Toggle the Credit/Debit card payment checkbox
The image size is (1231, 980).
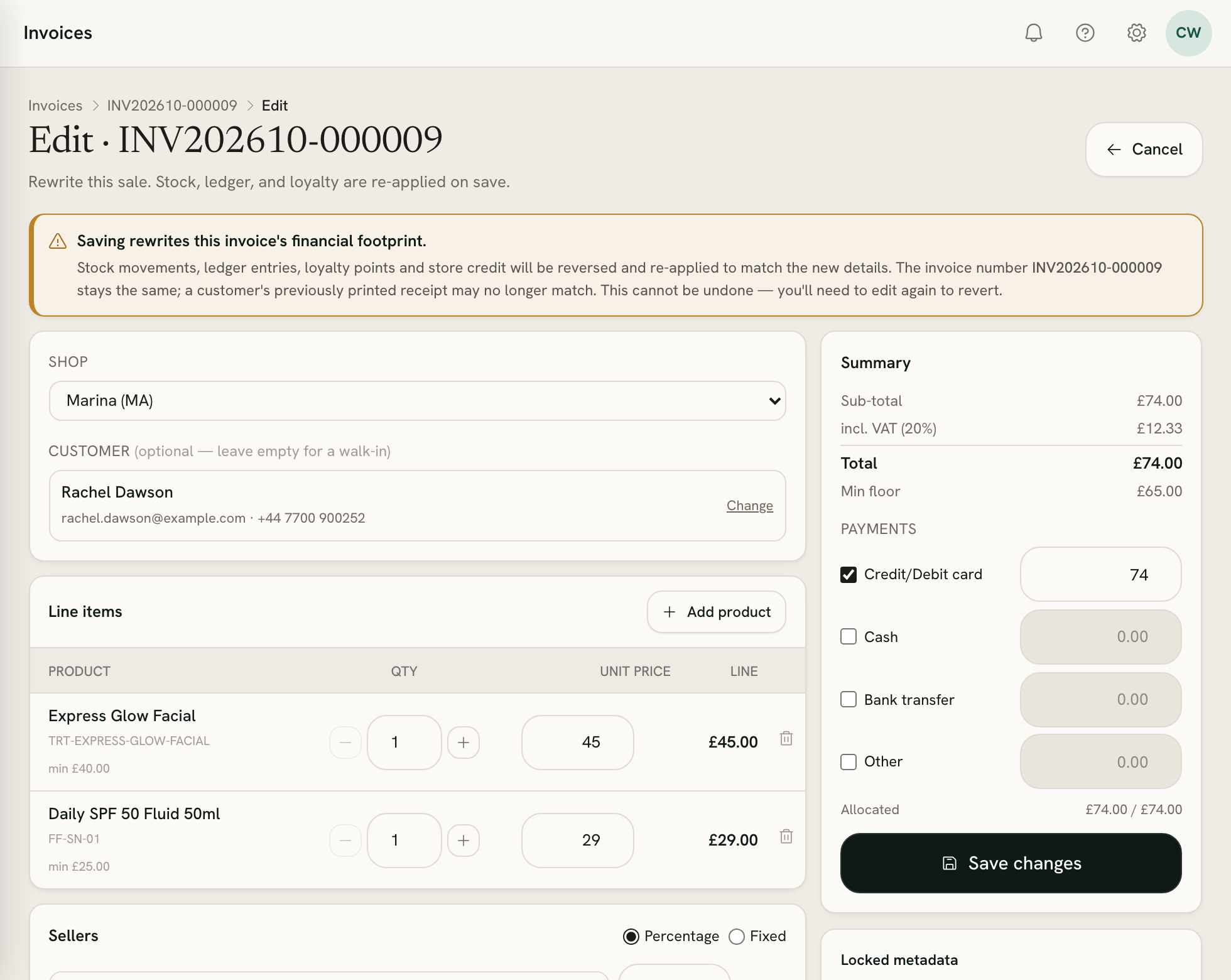click(849, 574)
